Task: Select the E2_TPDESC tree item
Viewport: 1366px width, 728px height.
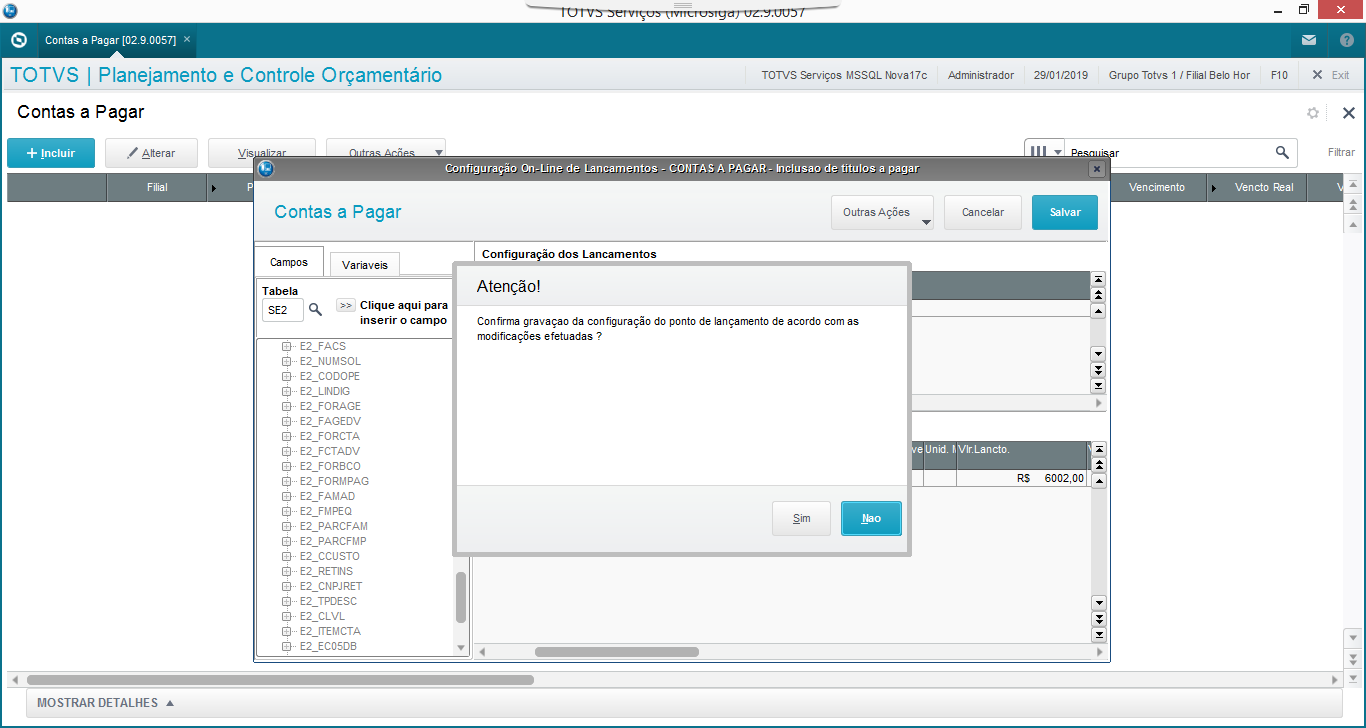Action: click(x=328, y=601)
